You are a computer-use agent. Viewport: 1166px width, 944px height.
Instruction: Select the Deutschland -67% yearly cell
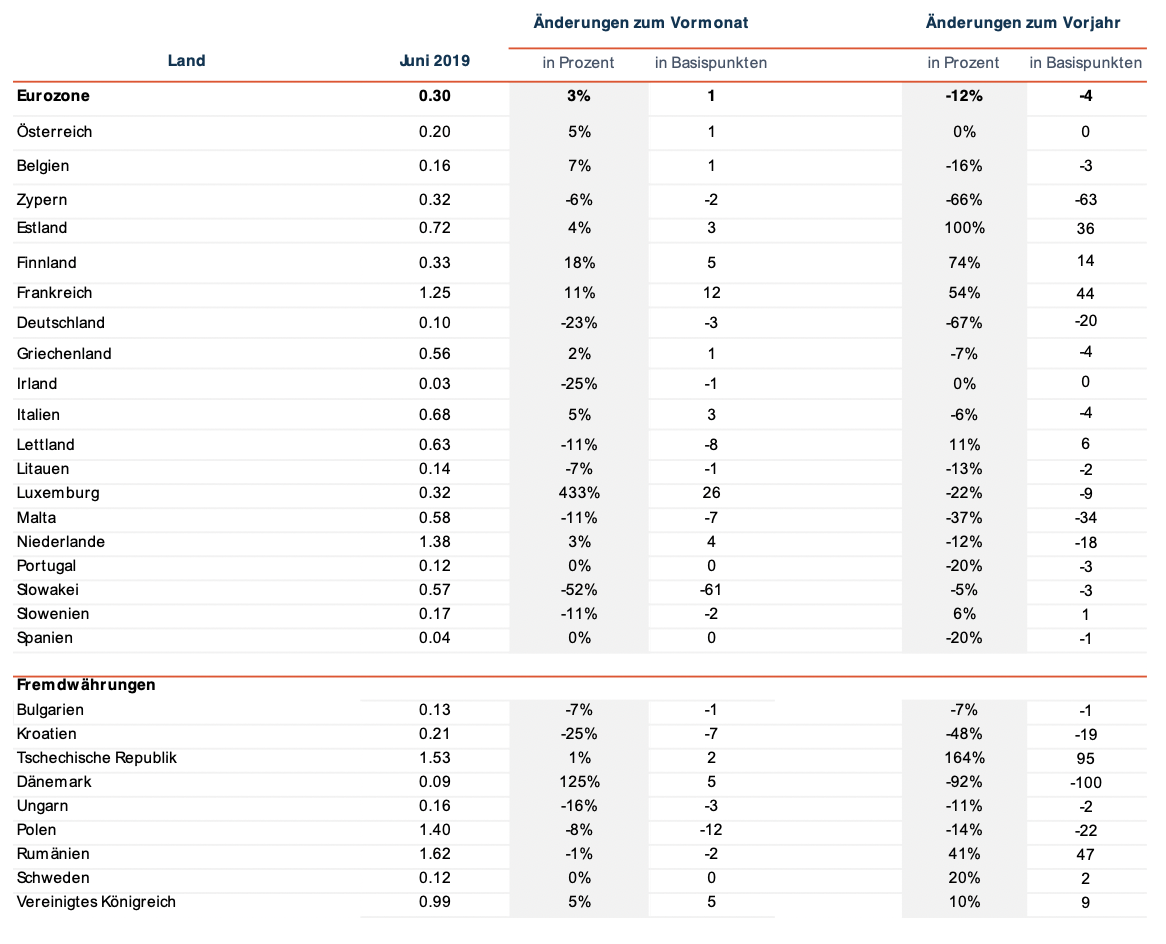click(x=964, y=323)
